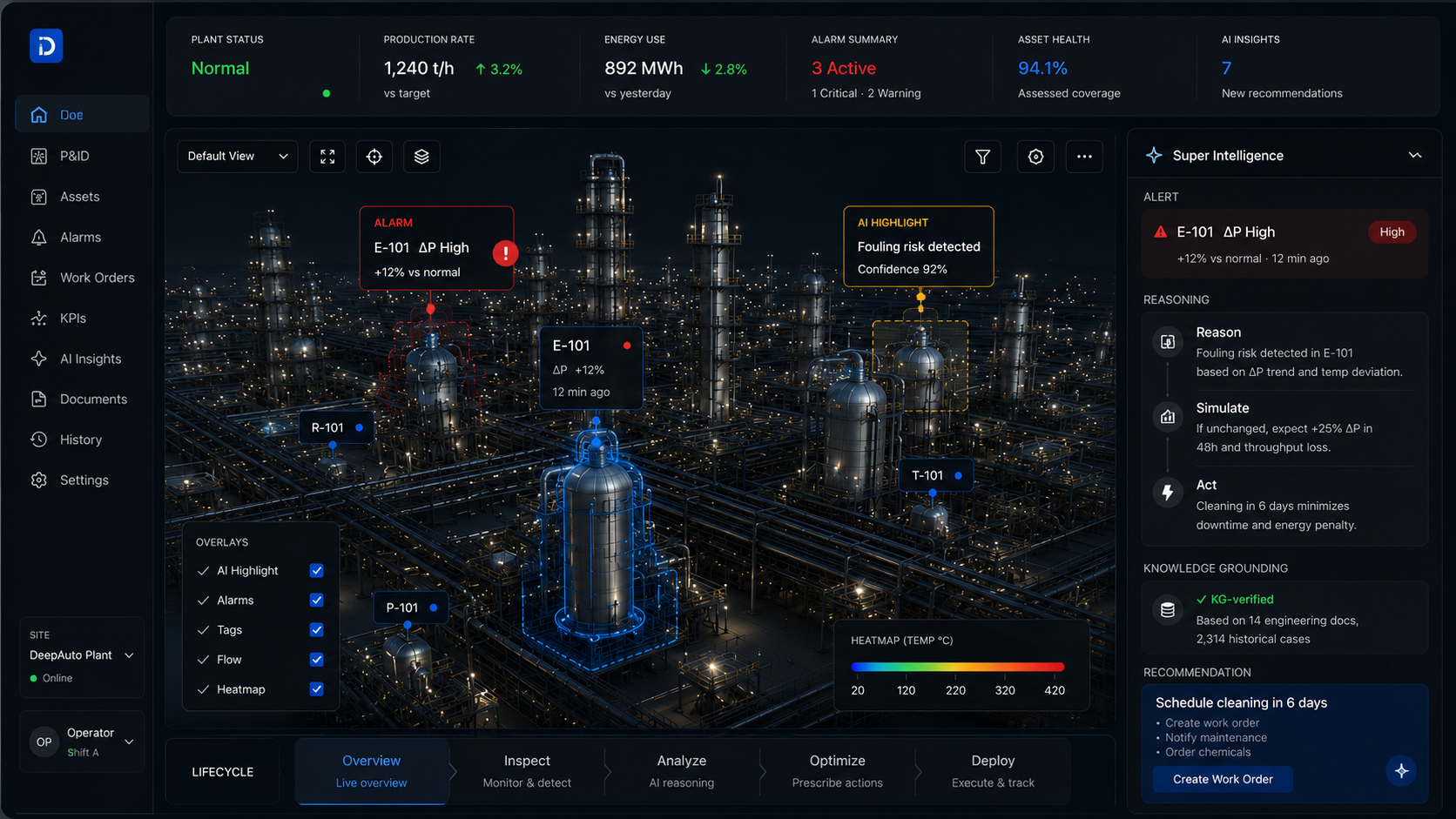
Task: Open the Default View dropdown
Action: (238, 157)
